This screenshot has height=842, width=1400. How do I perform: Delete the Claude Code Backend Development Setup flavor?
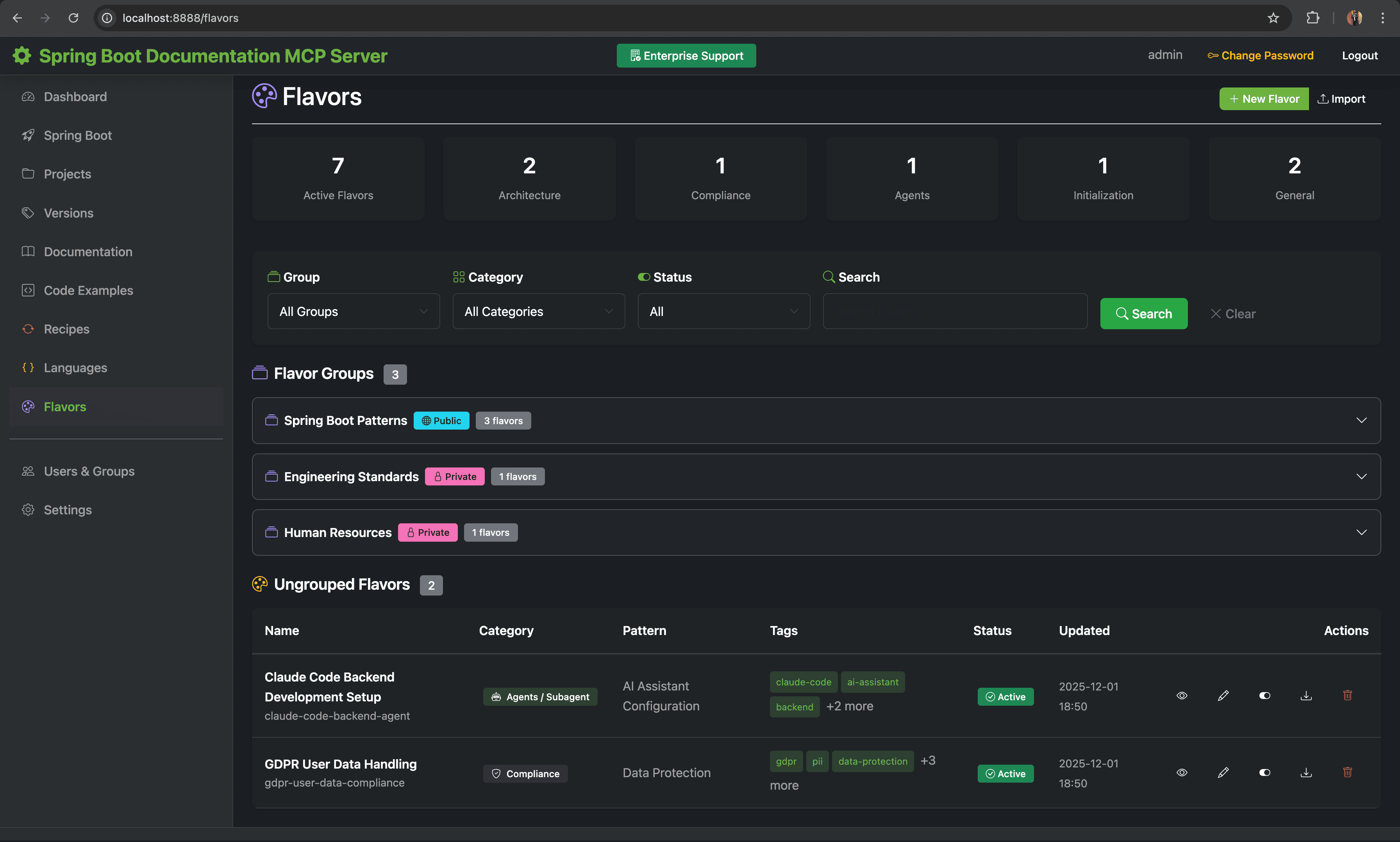click(x=1347, y=696)
